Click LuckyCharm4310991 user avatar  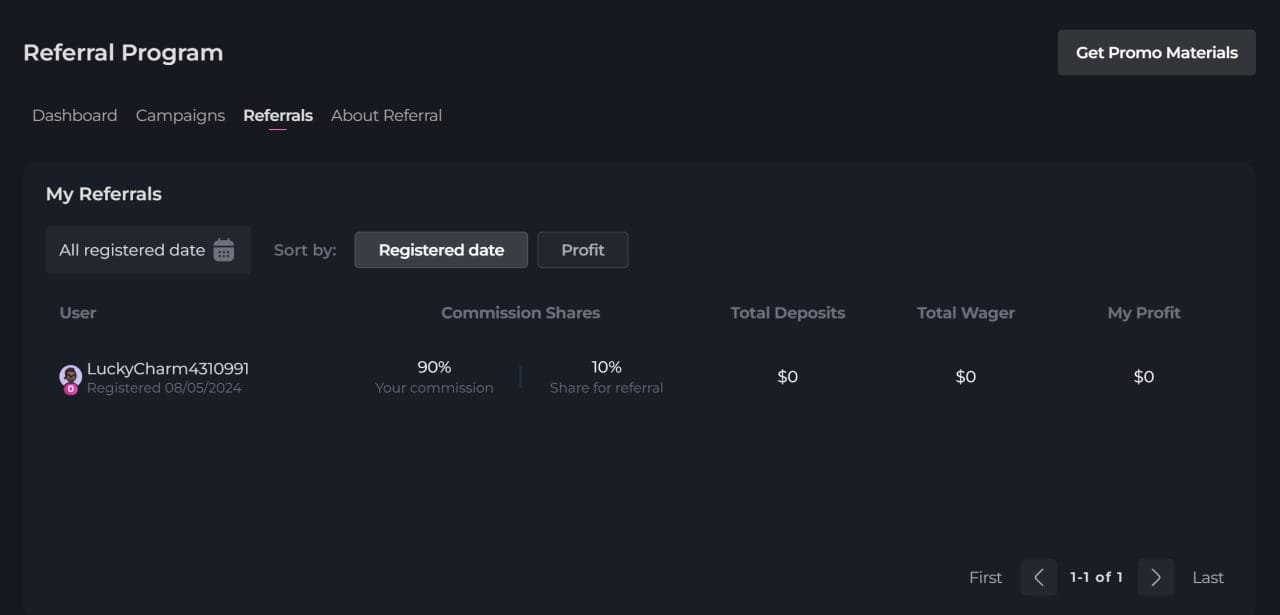coord(70,375)
